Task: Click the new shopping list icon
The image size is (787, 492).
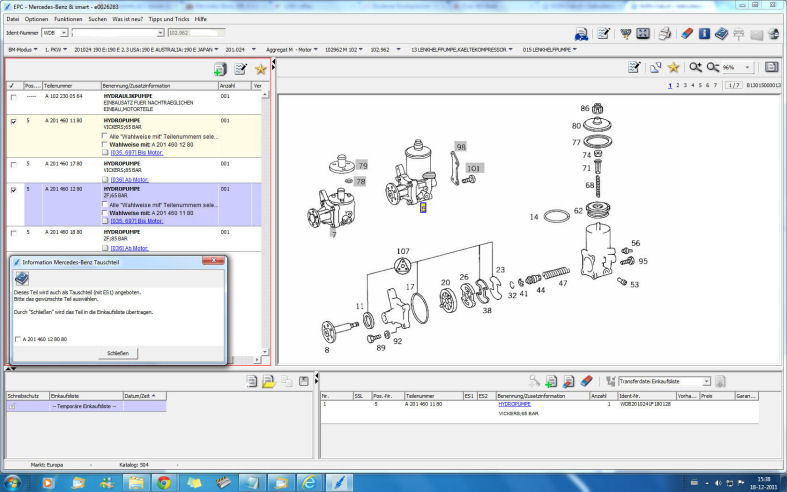Action: [x=251, y=382]
